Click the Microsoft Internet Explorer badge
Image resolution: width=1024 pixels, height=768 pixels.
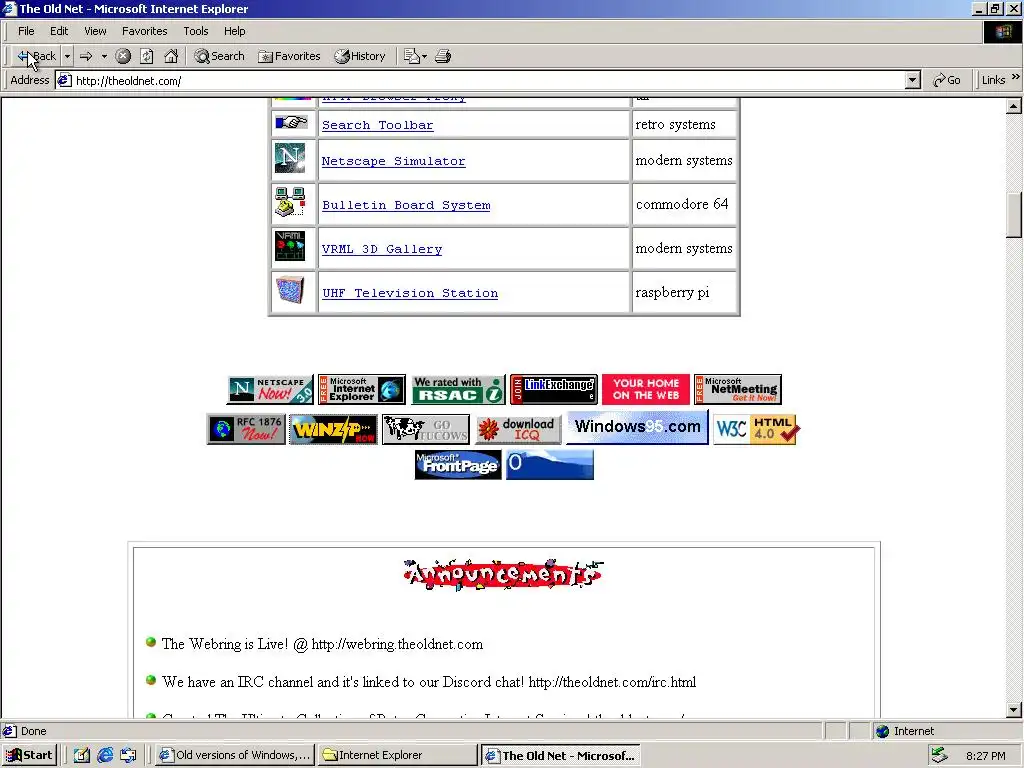362,390
